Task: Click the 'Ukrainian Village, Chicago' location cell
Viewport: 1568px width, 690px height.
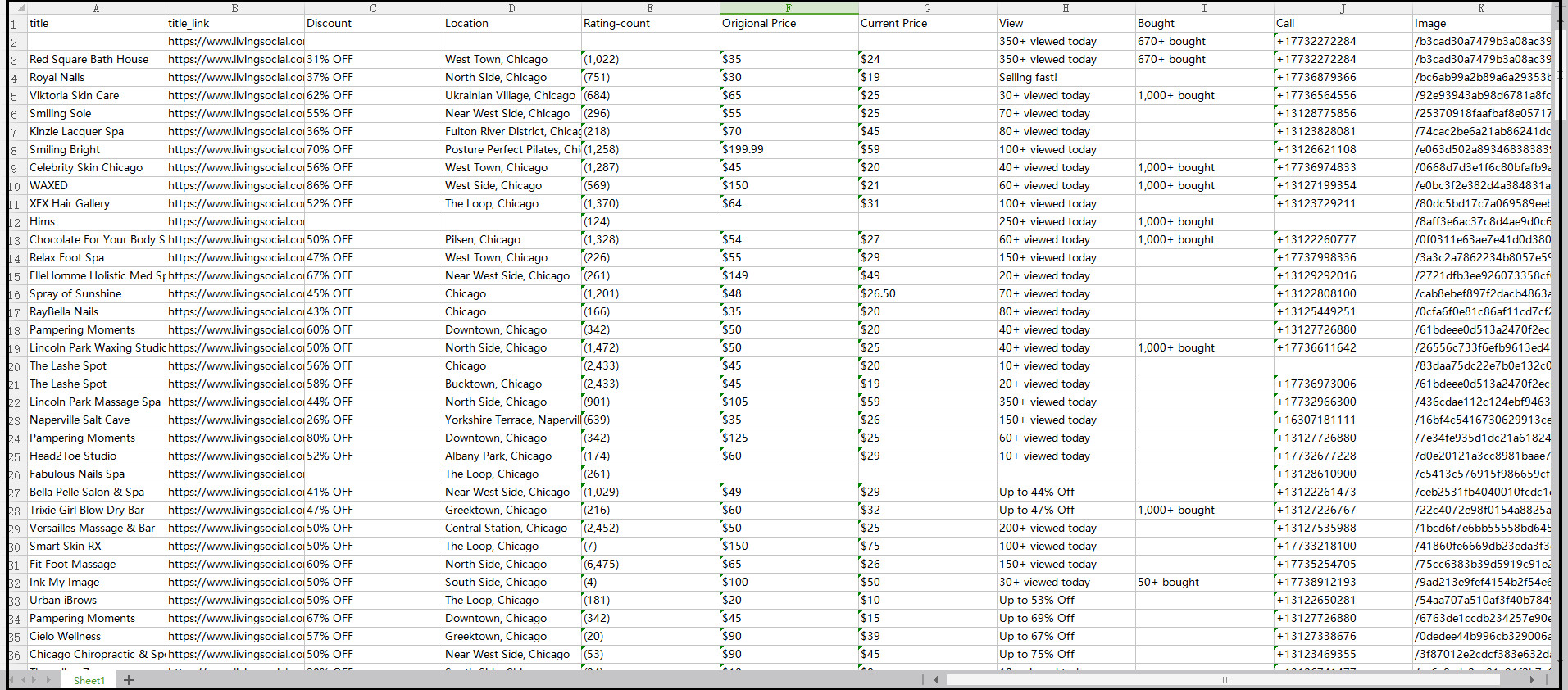Action: 511,96
